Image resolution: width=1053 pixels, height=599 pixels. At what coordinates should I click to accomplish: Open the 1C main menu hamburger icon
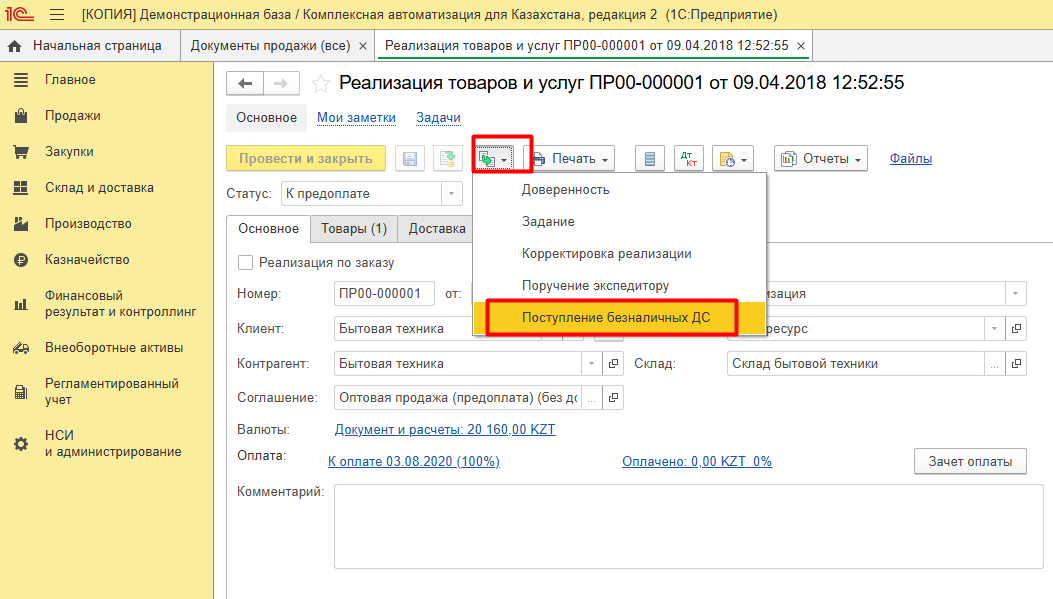56,15
